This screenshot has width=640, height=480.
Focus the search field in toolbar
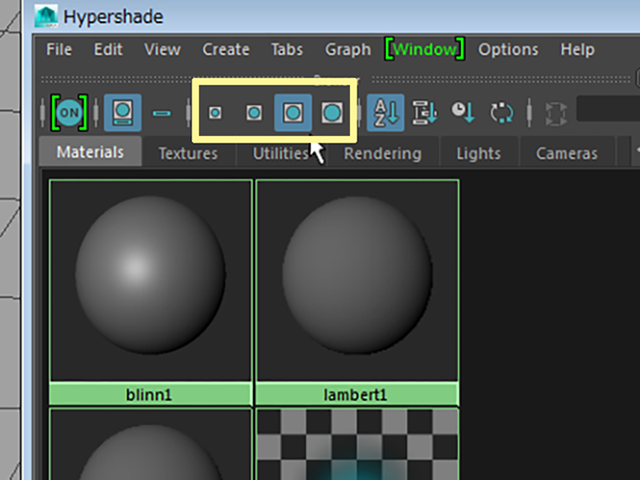coord(608,109)
